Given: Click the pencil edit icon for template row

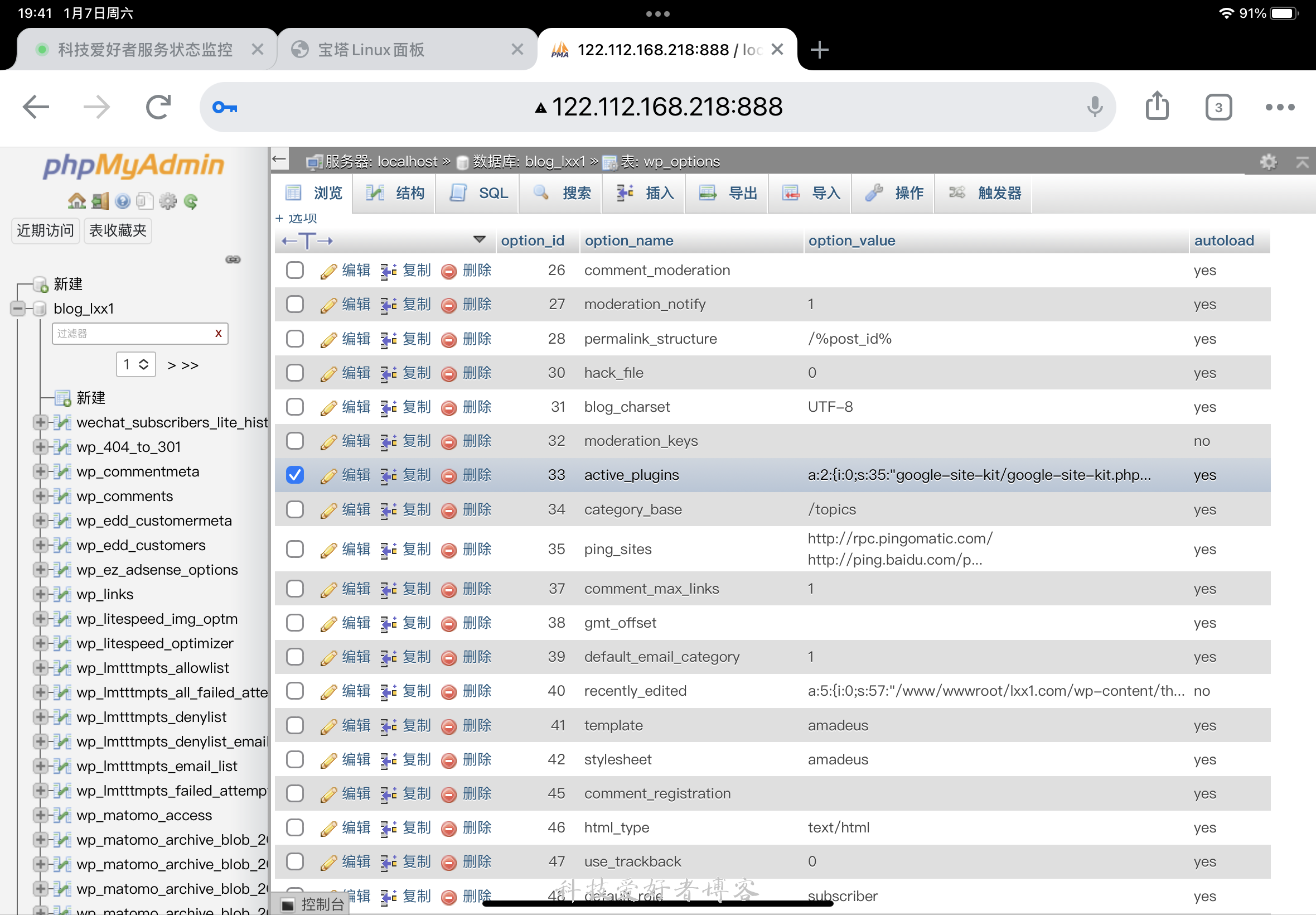Looking at the screenshot, I should pos(328,726).
